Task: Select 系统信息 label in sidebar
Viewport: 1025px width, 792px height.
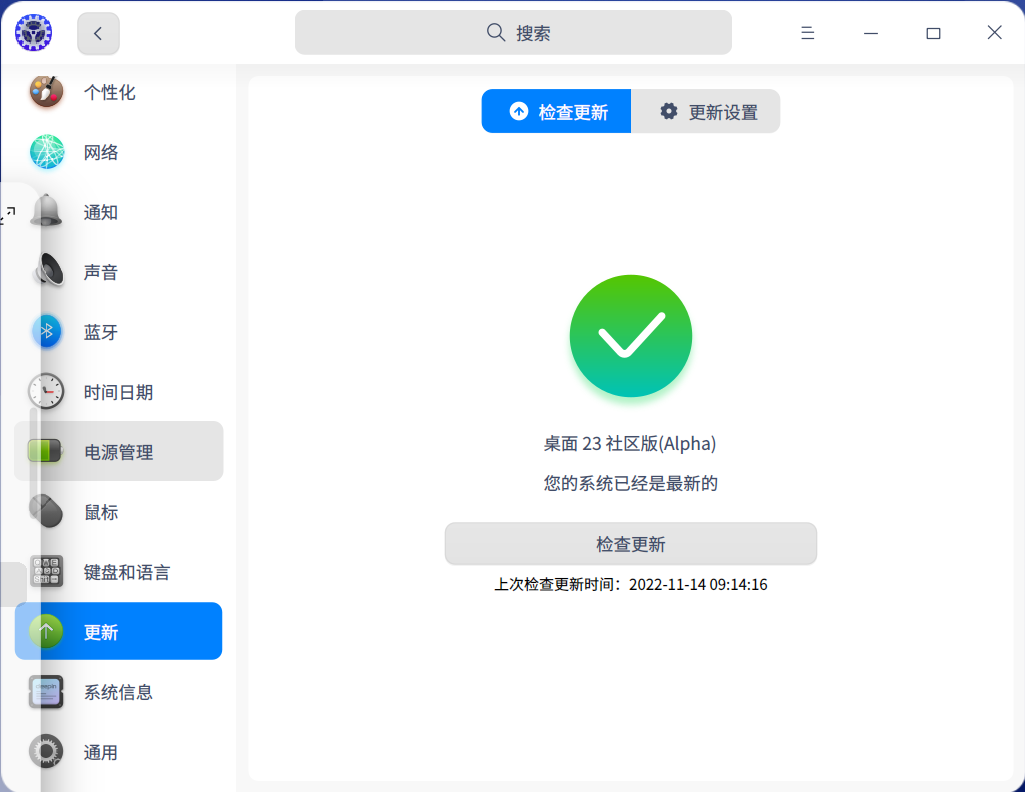Action: tap(118, 693)
